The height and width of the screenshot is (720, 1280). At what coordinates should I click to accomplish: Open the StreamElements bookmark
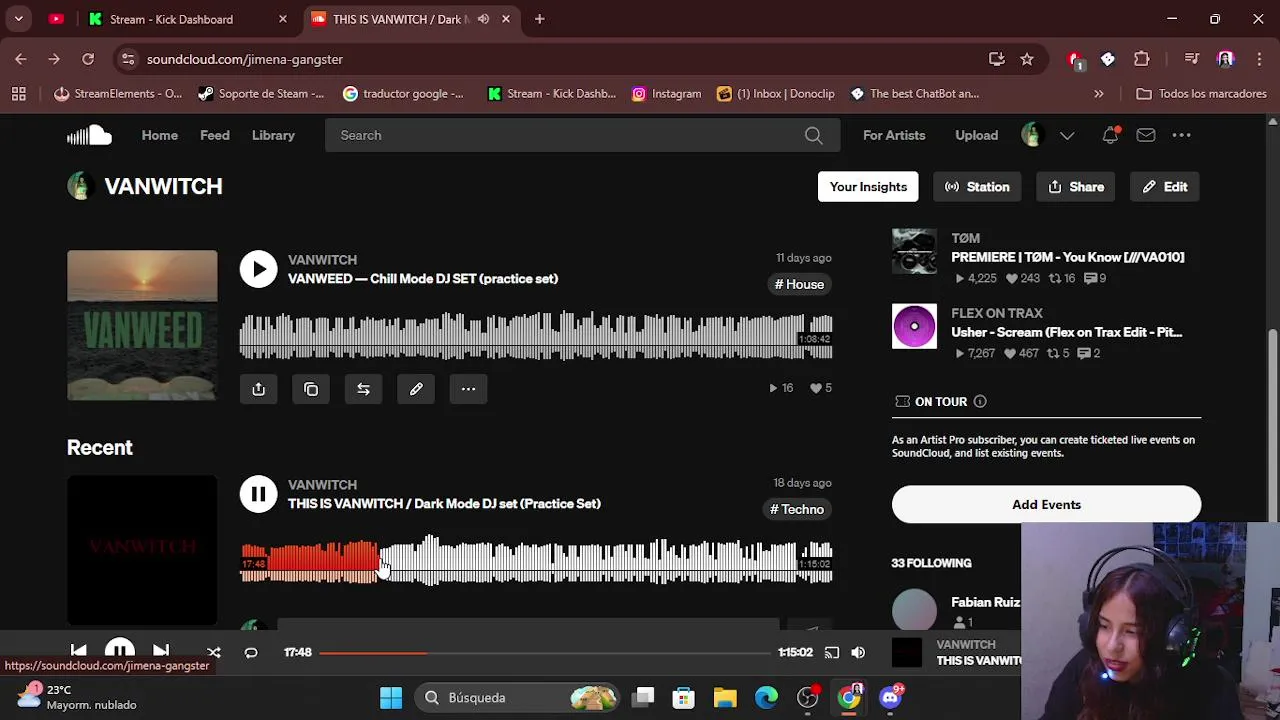click(x=118, y=94)
